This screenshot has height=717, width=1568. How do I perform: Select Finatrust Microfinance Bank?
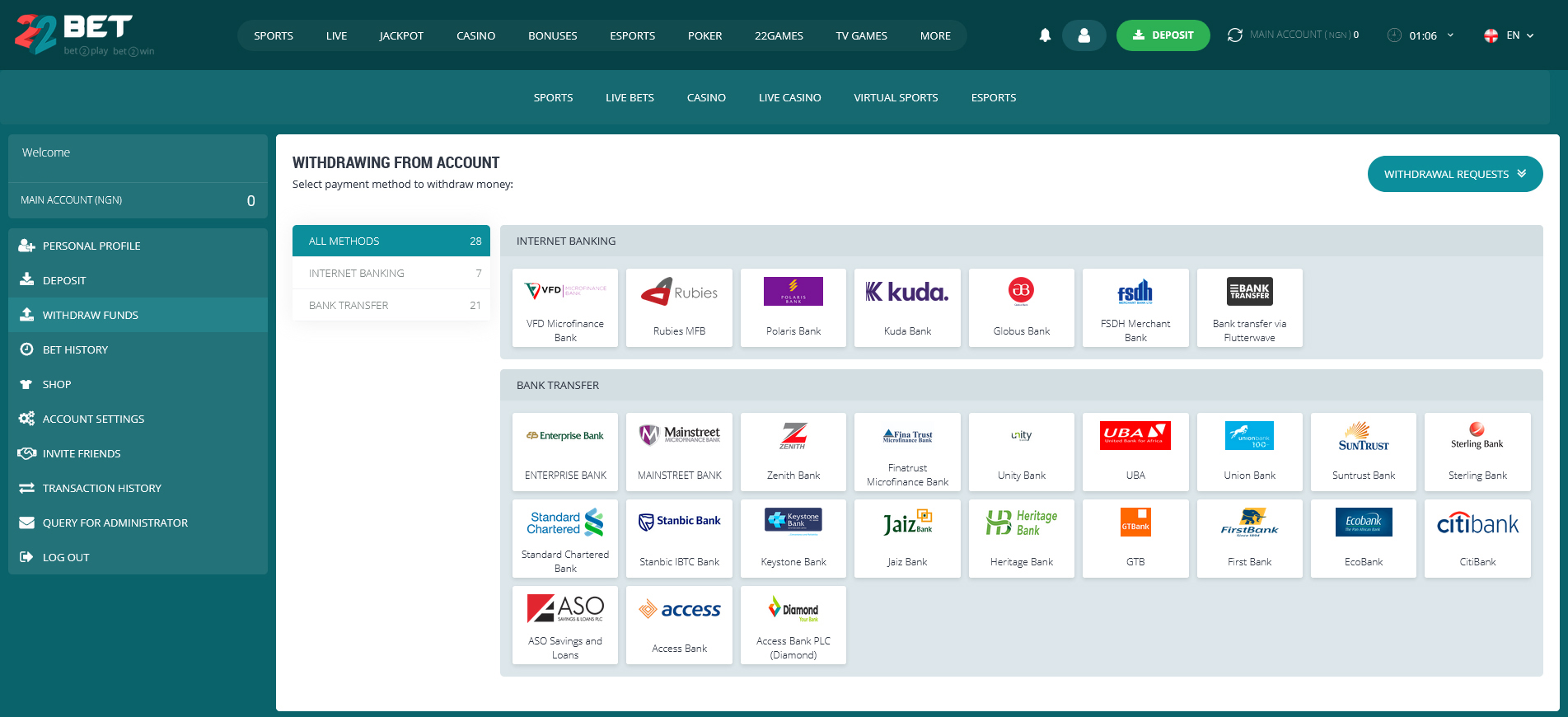(907, 452)
